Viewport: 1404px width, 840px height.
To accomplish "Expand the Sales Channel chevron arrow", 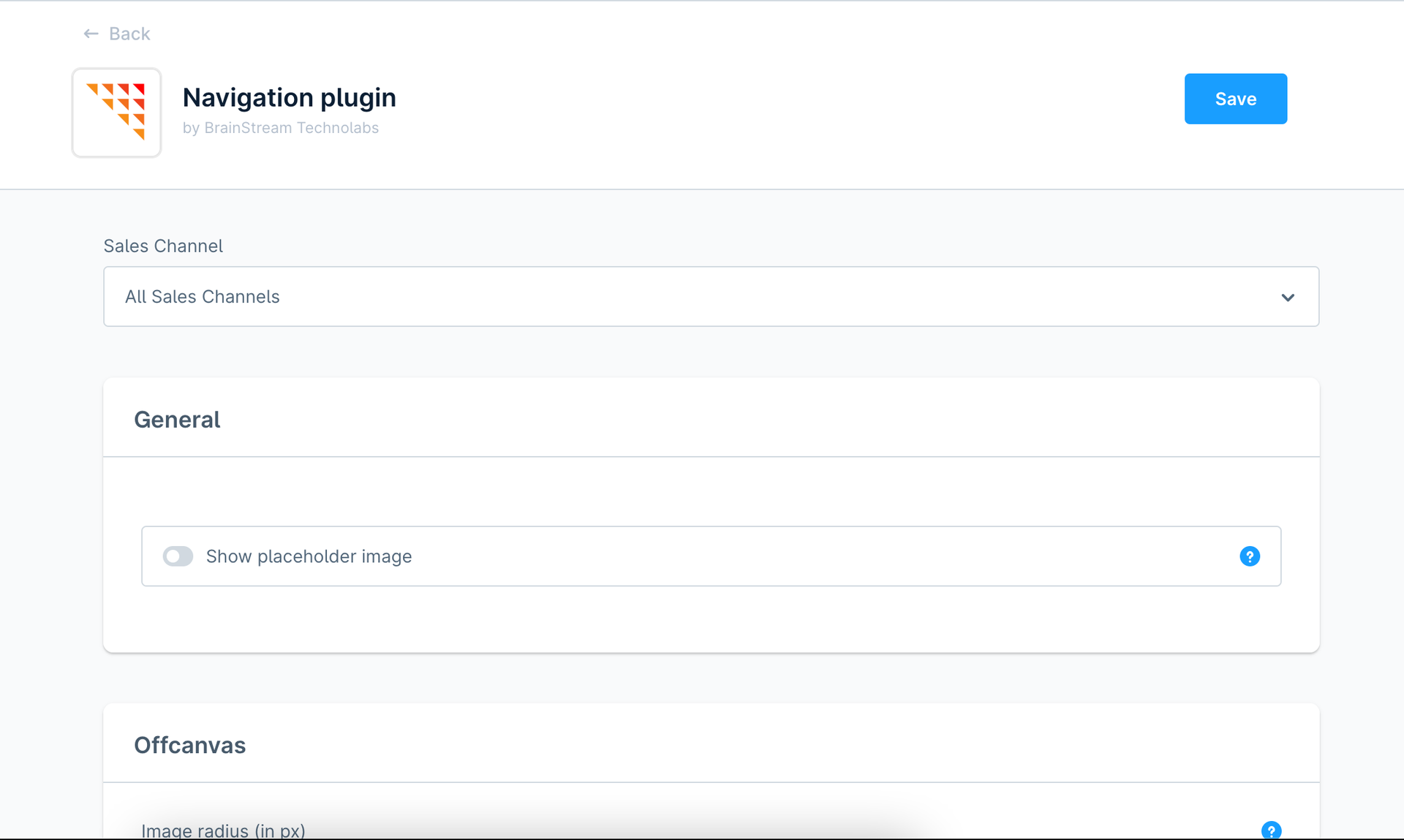I will pos(1288,298).
